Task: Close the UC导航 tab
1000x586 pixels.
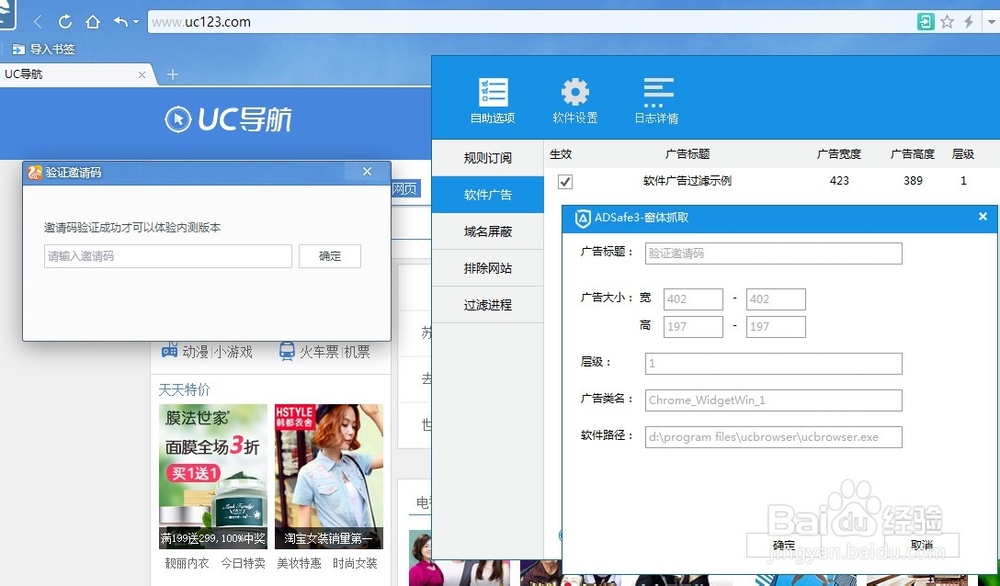Action: pos(142,75)
